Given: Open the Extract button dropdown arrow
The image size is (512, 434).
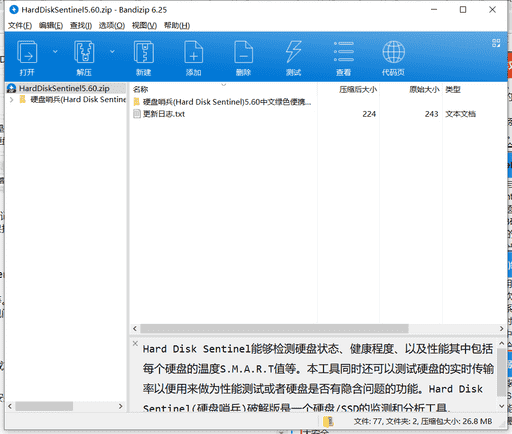Looking at the screenshot, I should [112, 51].
